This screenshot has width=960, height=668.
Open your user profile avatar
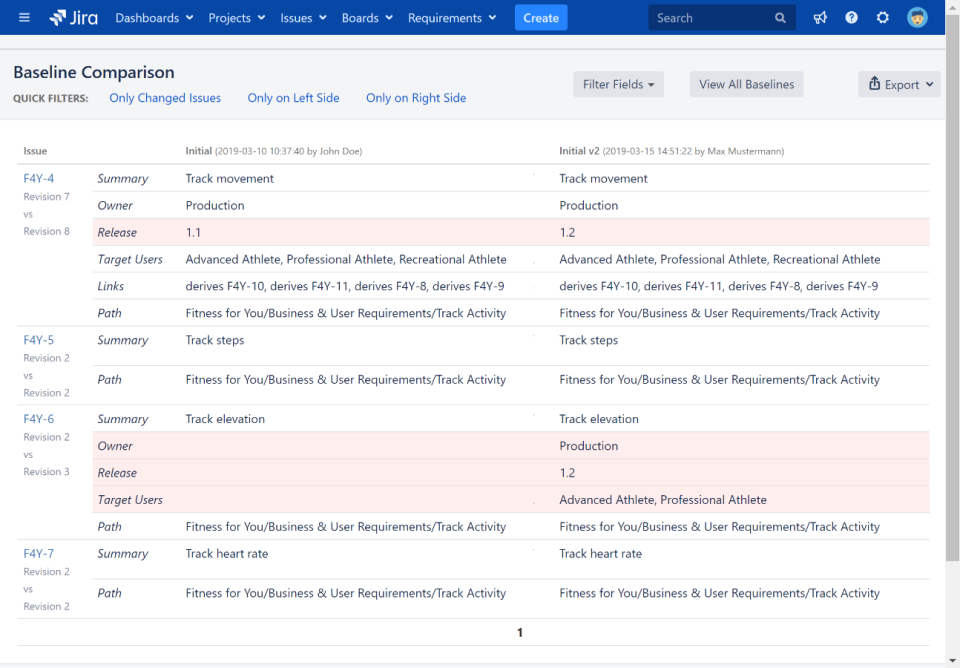click(x=917, y=17)
